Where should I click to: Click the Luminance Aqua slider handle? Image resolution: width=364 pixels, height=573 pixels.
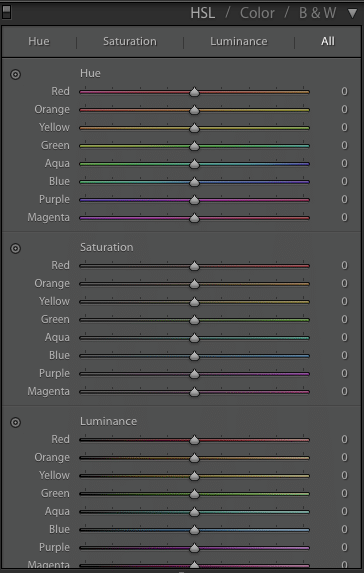click(x=194, y=512)
